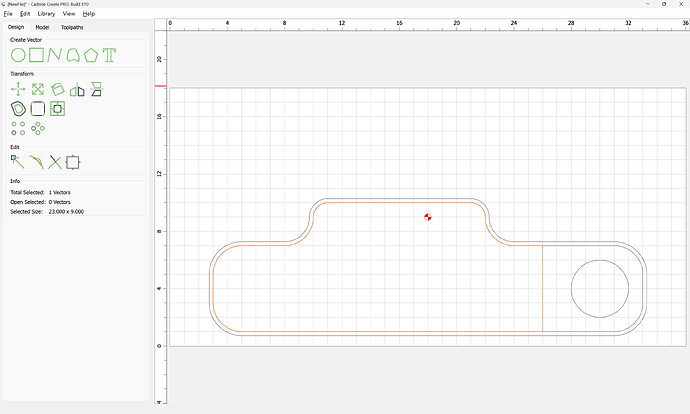Viewport: 690px width, 414px height.
Task: Switch to the Toolpaths tab
Action: [x=72, y=27]
